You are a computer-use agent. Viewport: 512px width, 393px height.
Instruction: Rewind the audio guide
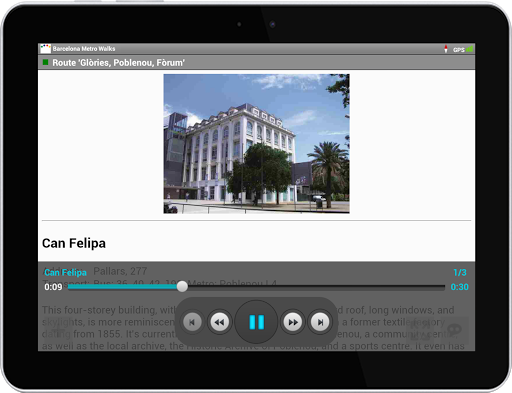pyautogui.click(x=219, y=322)
